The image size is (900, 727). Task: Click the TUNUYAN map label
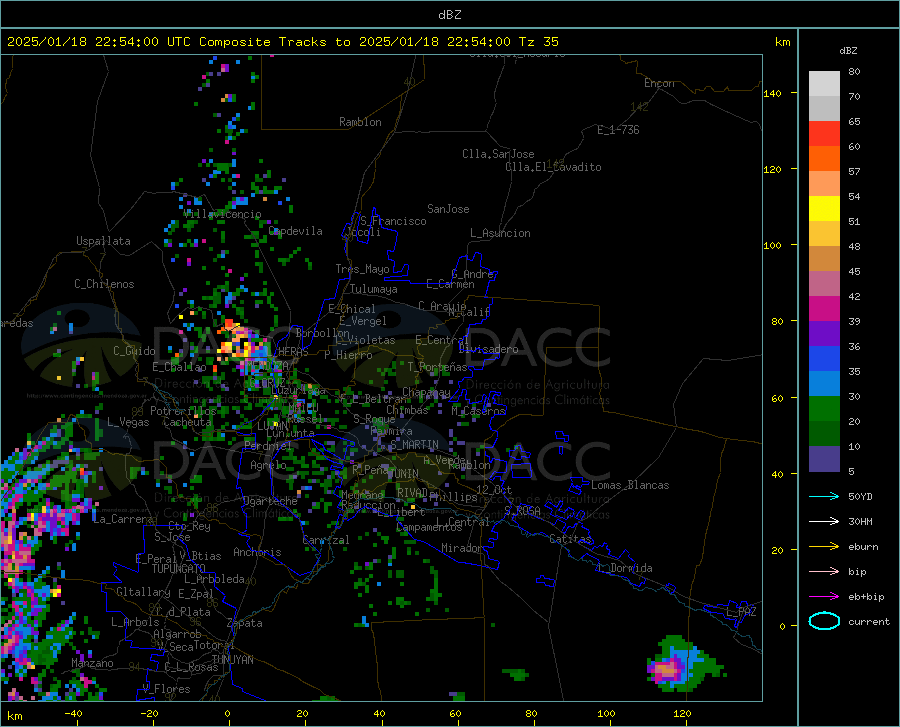click(x=232, y=660)
